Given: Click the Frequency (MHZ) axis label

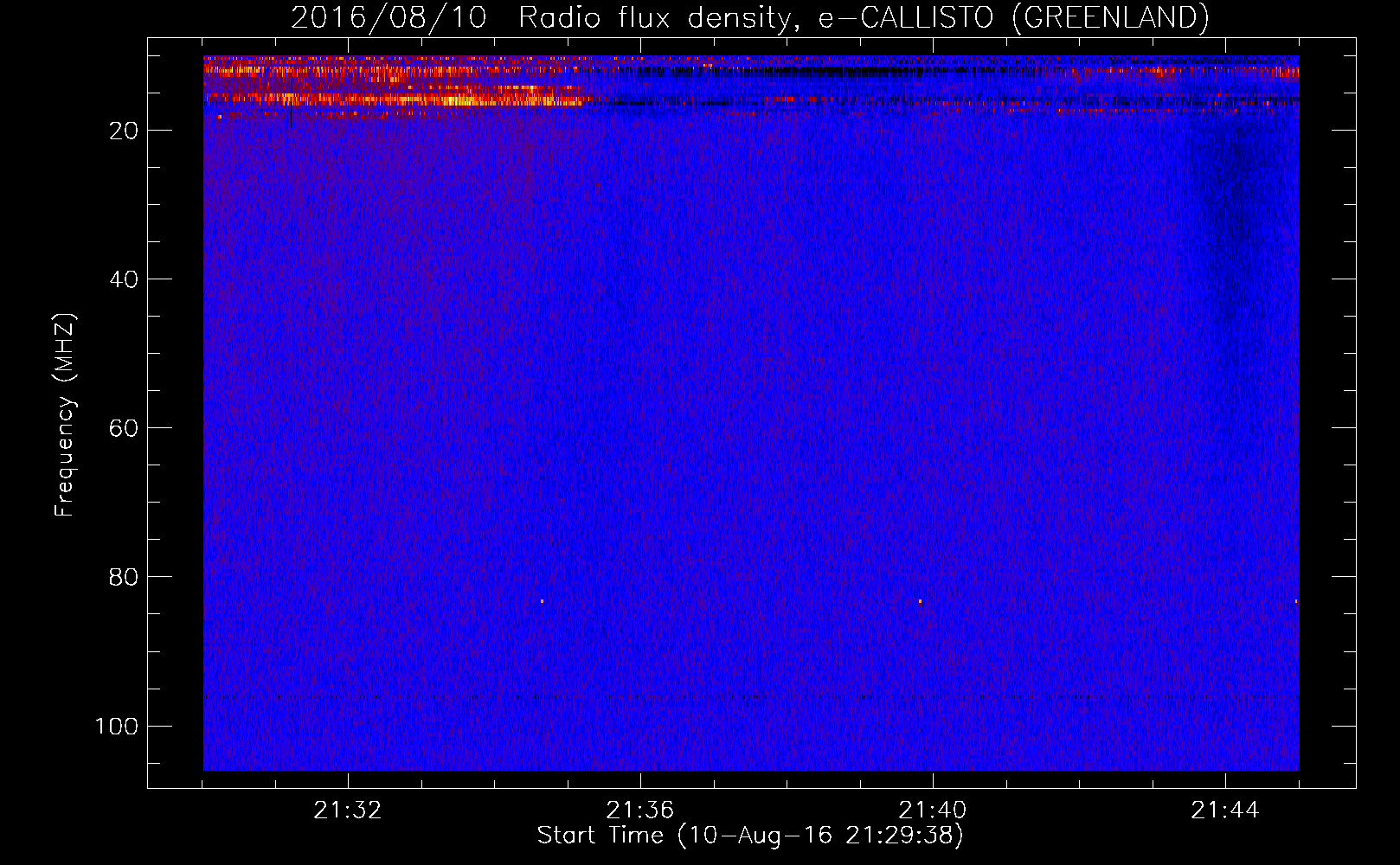Looking at the screenshot, I should [65, 415].
